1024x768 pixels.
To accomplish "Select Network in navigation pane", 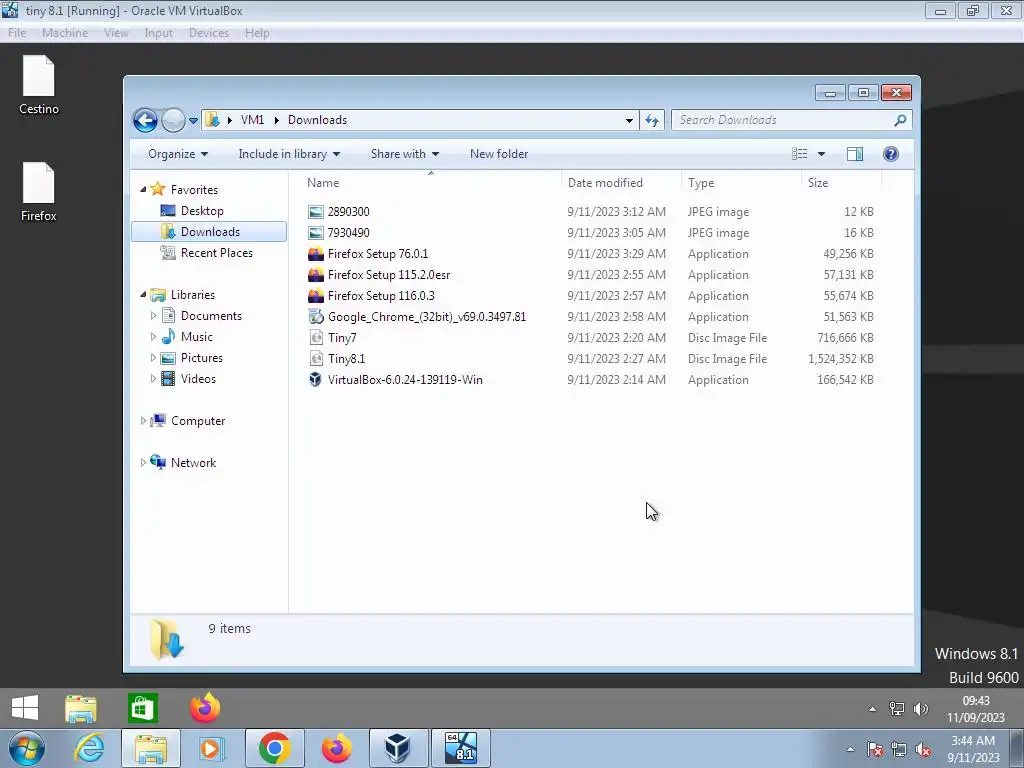I will pyautogui.click(x=193, y=463).
